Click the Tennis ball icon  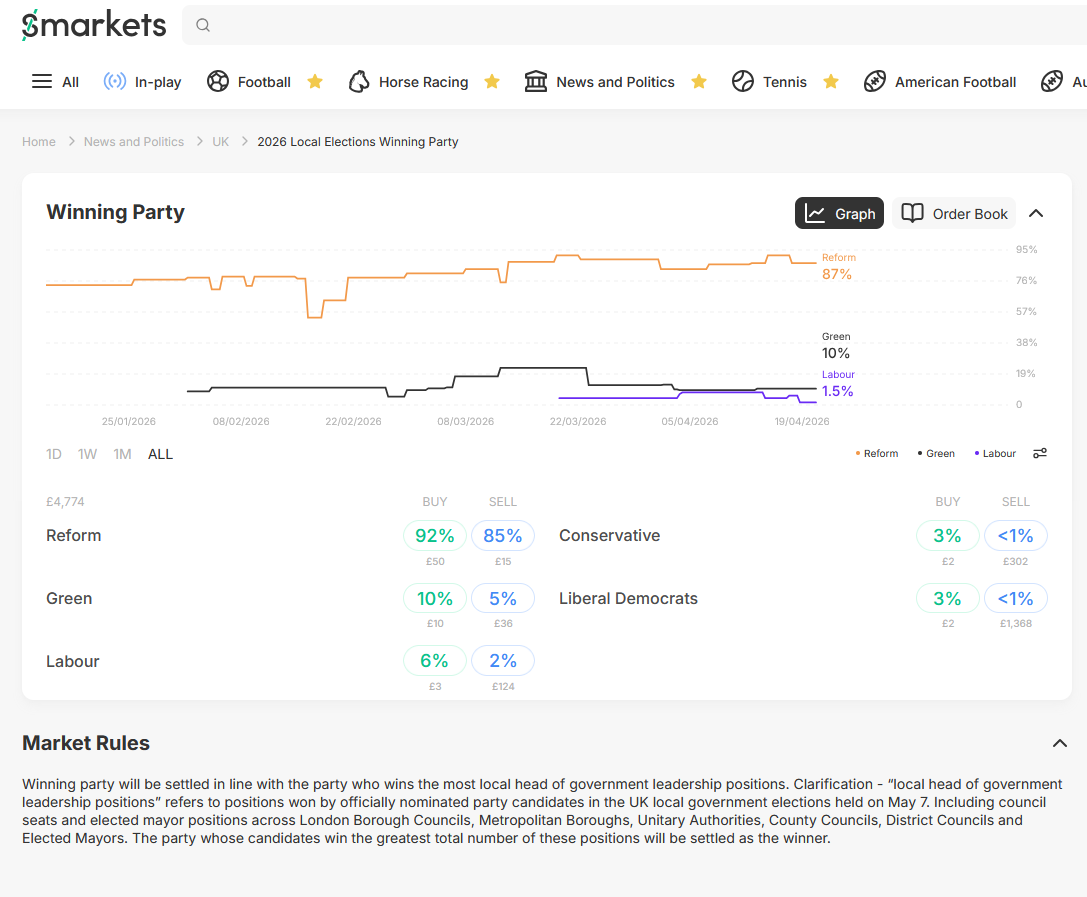[743, 82]
